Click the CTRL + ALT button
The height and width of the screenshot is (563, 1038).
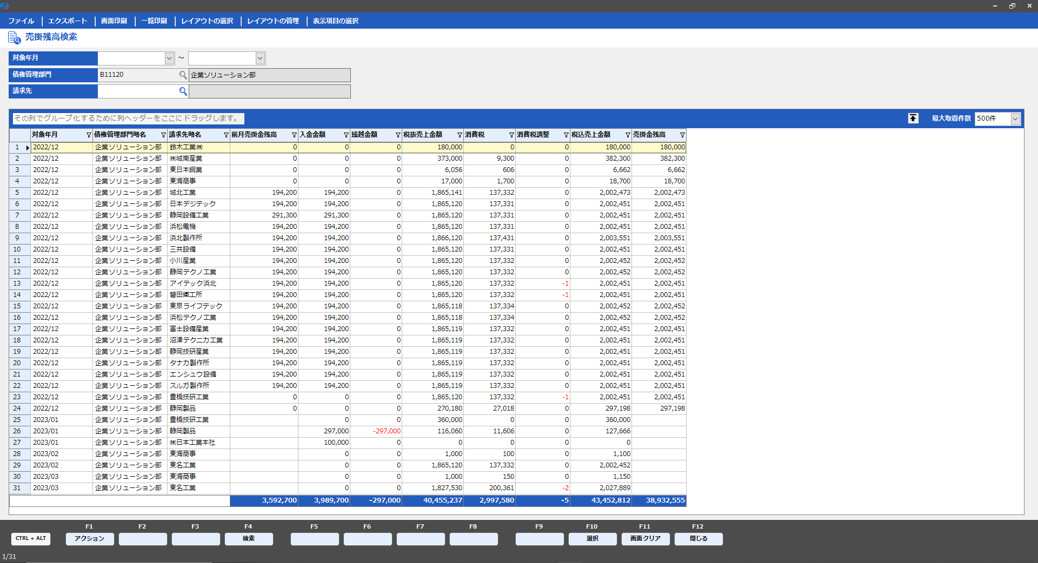(31, 538)
